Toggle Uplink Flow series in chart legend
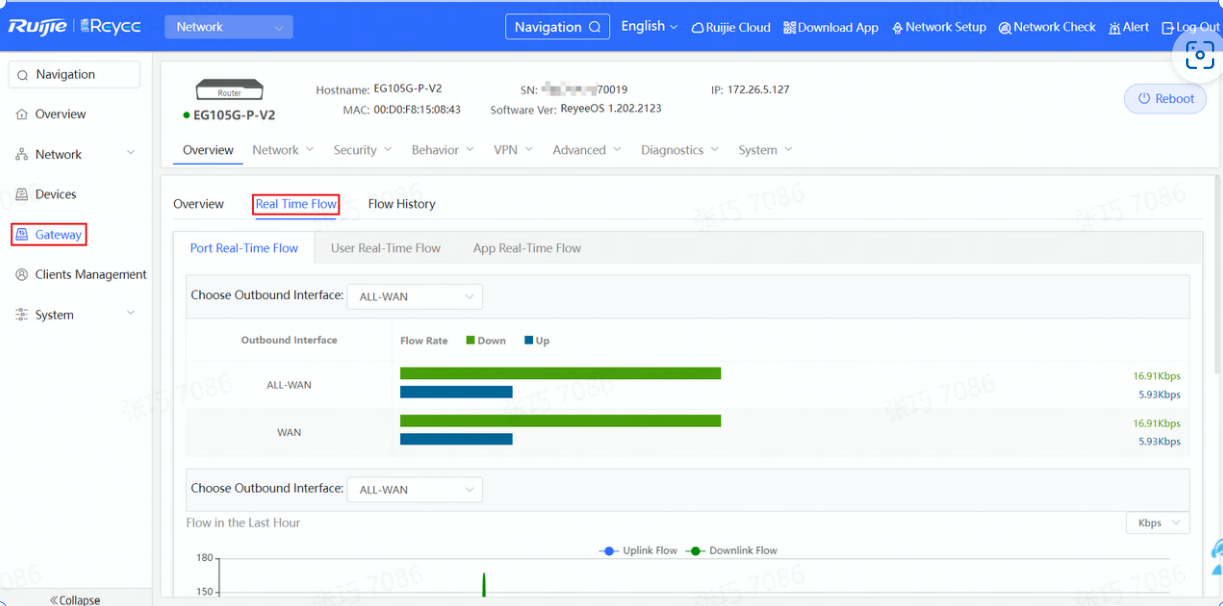Viewport: 1223px width, 606px height. tap(638, 551)
